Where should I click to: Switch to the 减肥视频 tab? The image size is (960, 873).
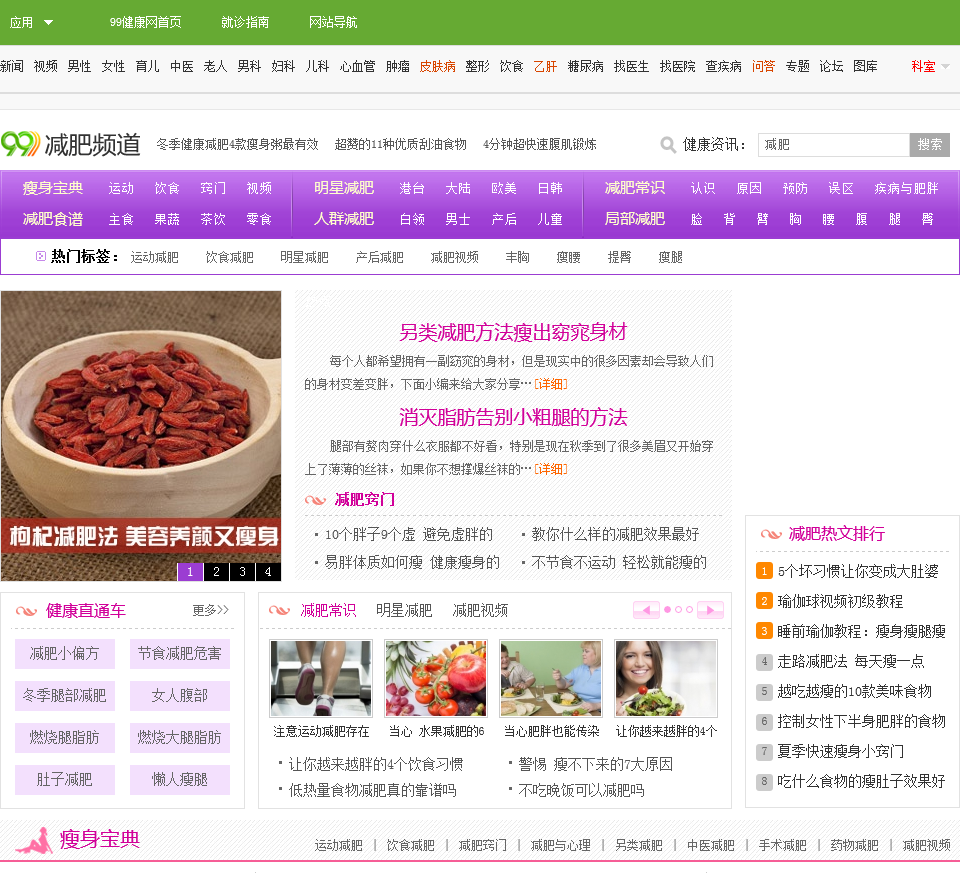point(480,610)
